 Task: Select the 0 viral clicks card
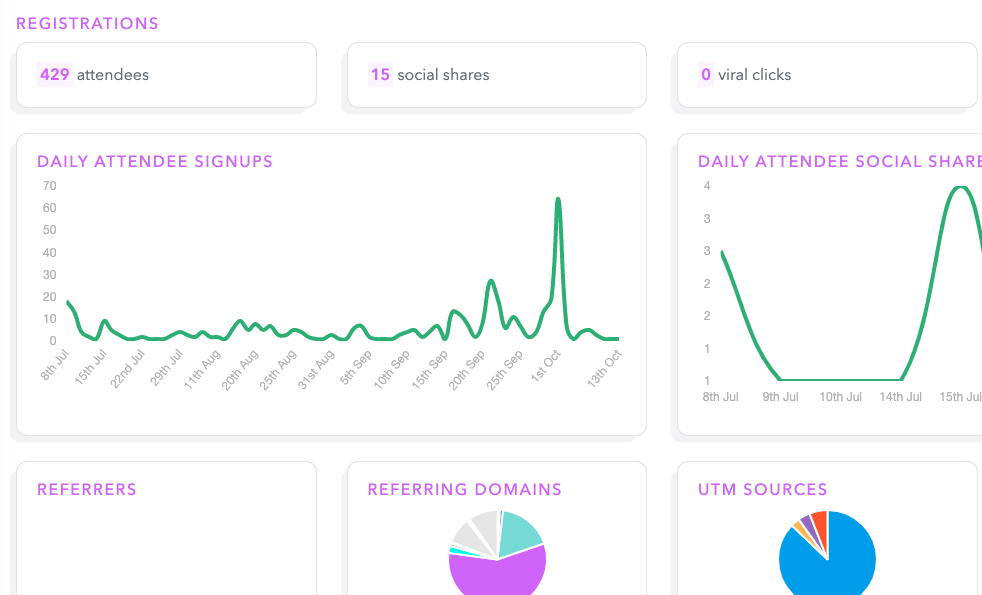826,75
